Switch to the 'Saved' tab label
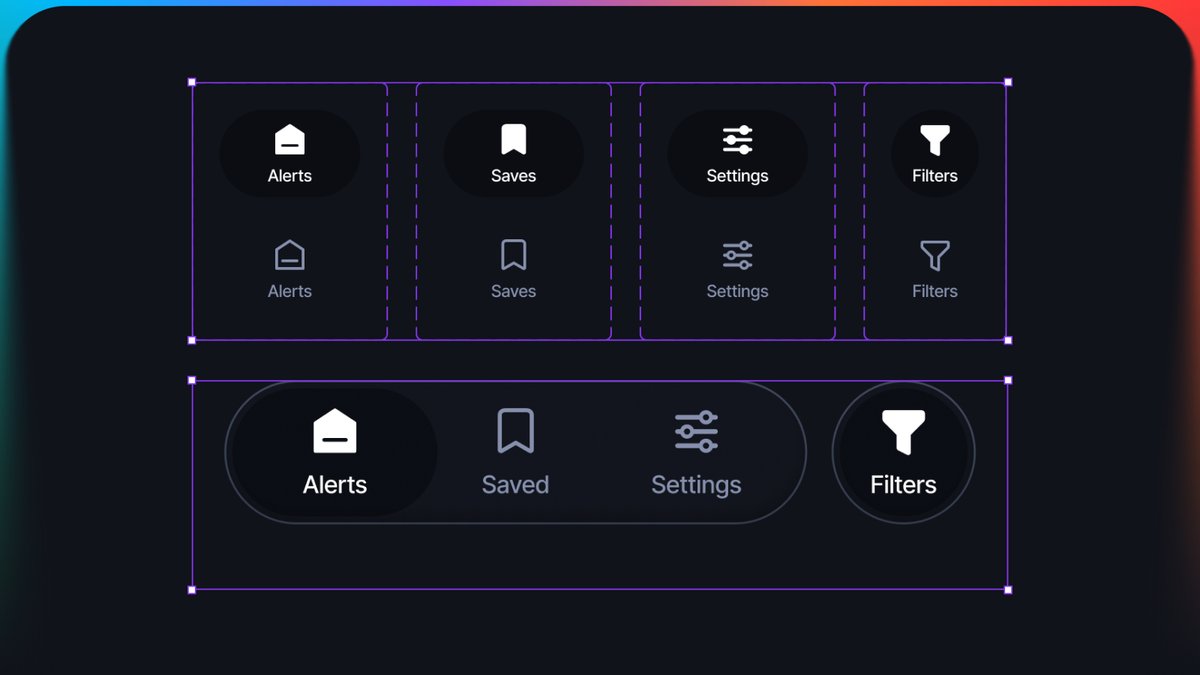Image resolution: width=1200 pixels, height=675 pixels. [516, 485]
